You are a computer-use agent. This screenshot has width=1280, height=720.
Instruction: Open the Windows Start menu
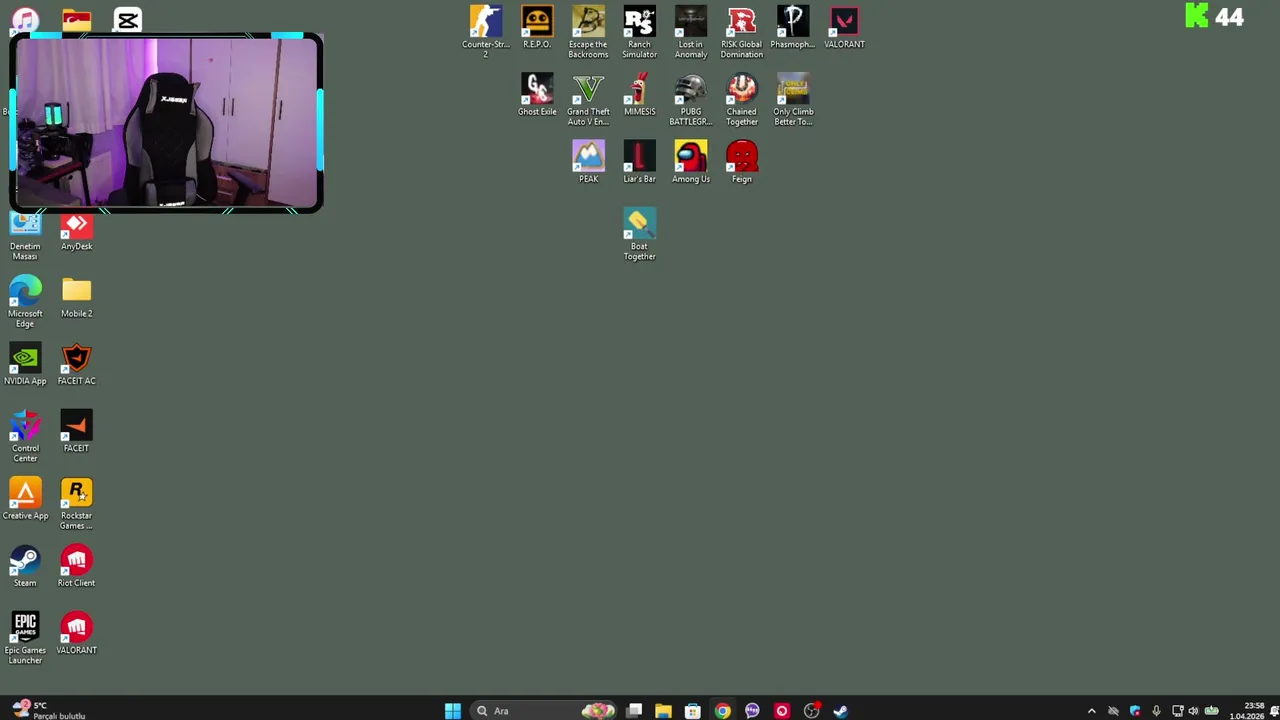453,711
